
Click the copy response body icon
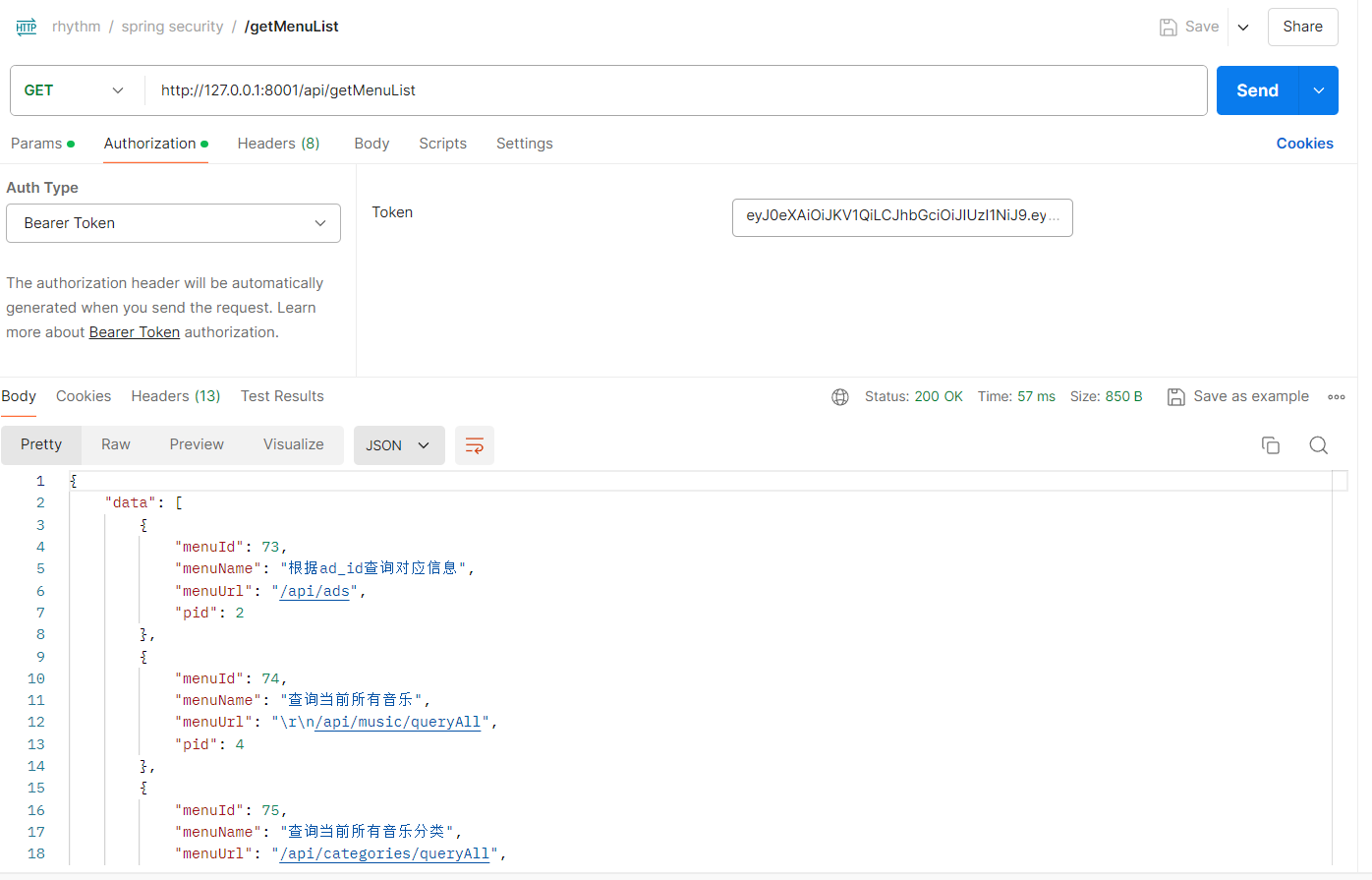coord(1270,445)
